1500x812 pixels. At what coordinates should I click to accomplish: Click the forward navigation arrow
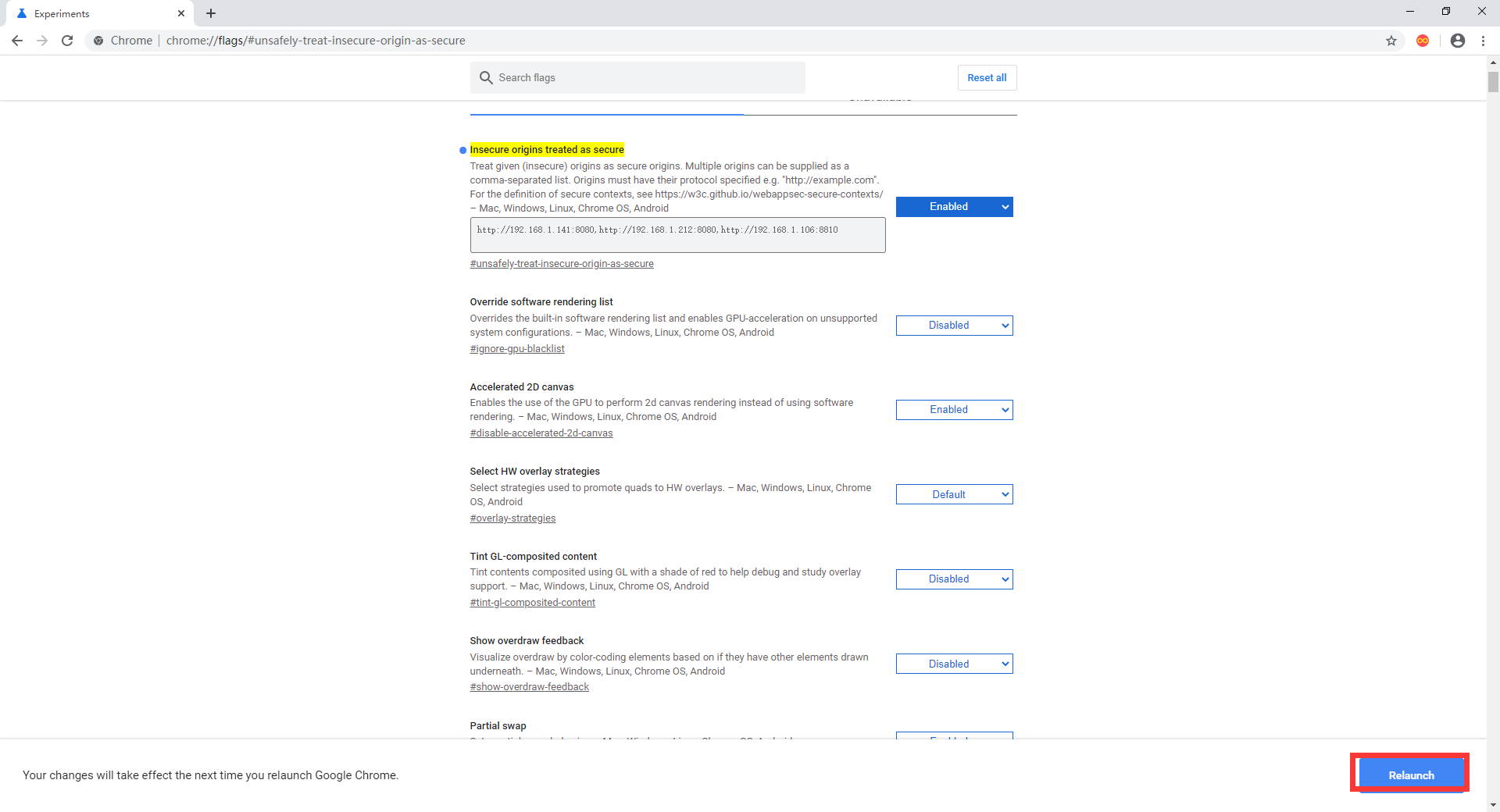(x=42, y=41)
